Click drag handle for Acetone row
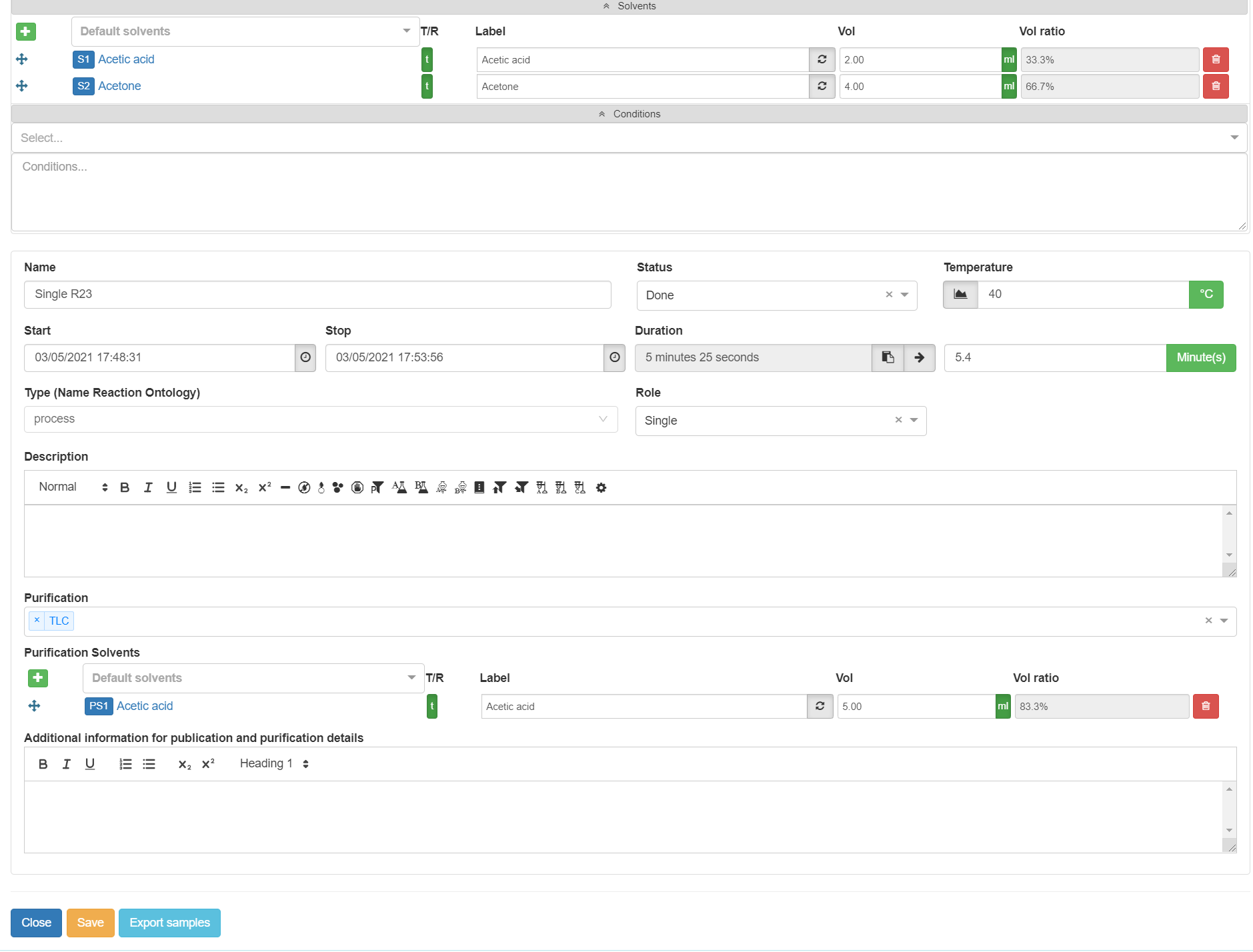The width and height of the screenshot is (1253, 952). 22,86
